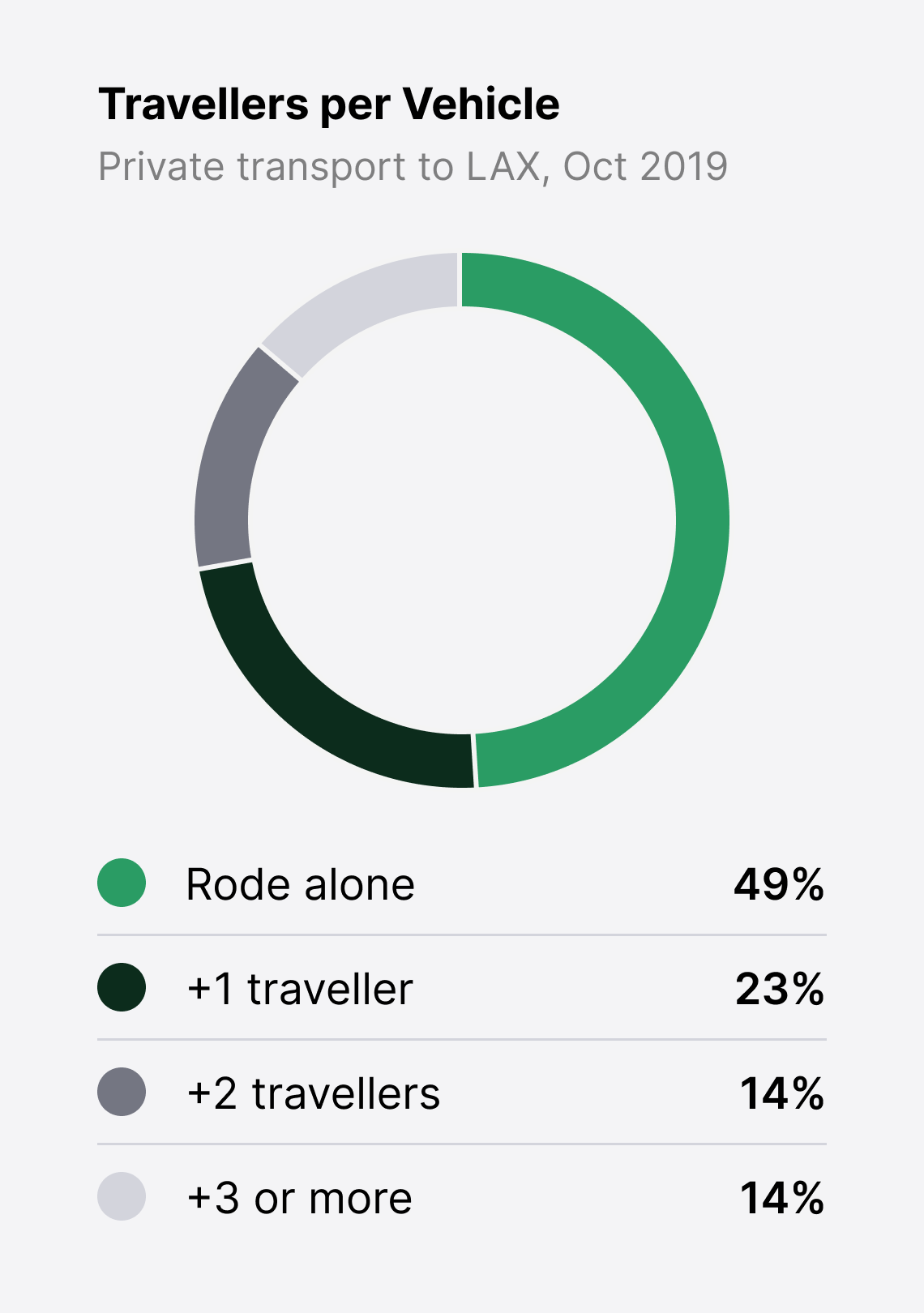Image resolution: width=924 pixels, height=1313 pixels.
Task: Click the 14% value for +3 or more
Action: (782, 1197)
